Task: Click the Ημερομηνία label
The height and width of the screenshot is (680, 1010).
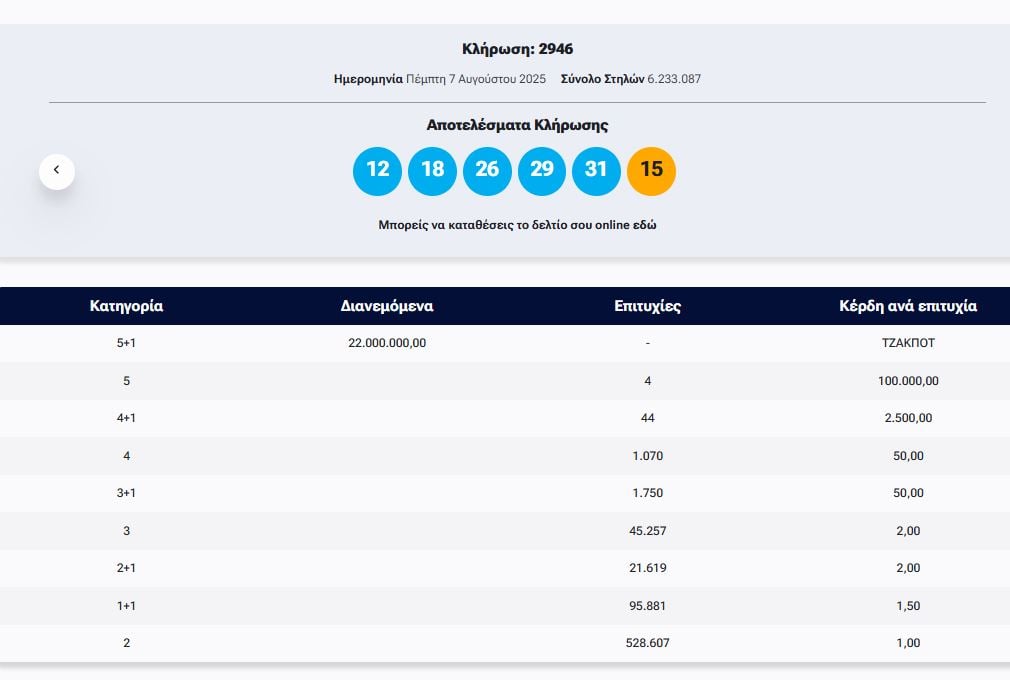Action: [x=368, y=79]
